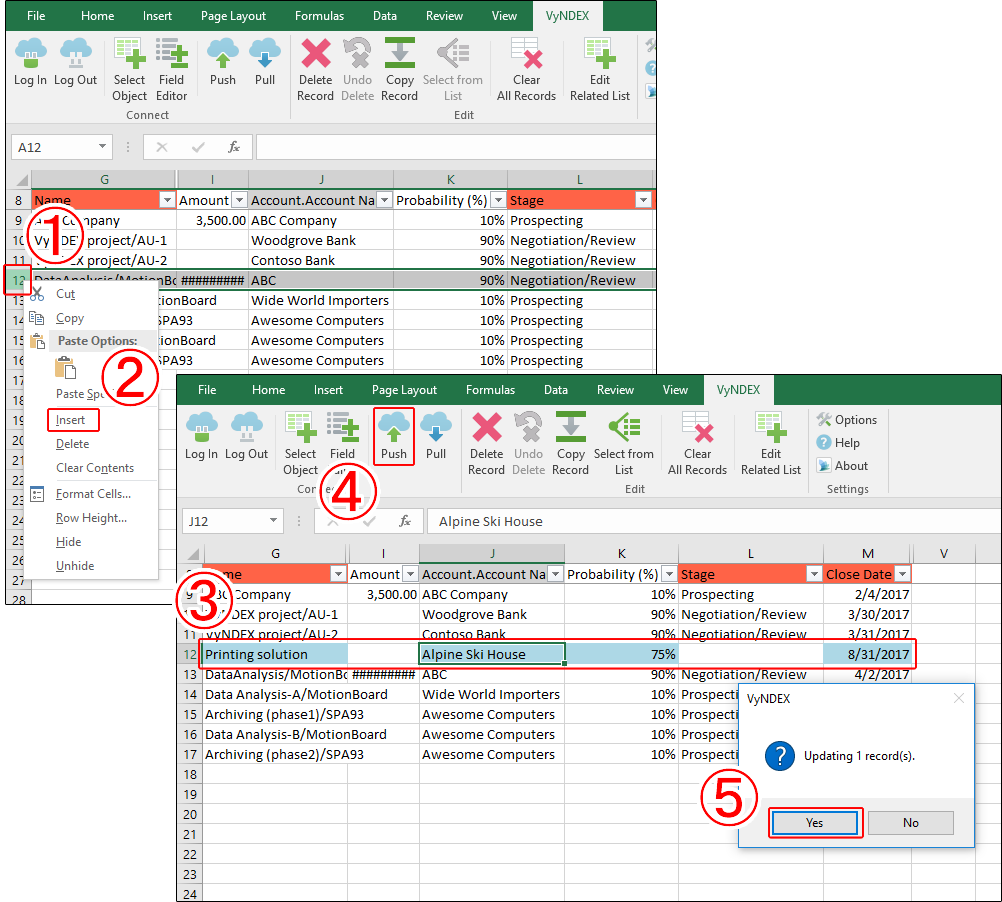
Task: Push records using the front window Push icon
Action: point(394,436)
